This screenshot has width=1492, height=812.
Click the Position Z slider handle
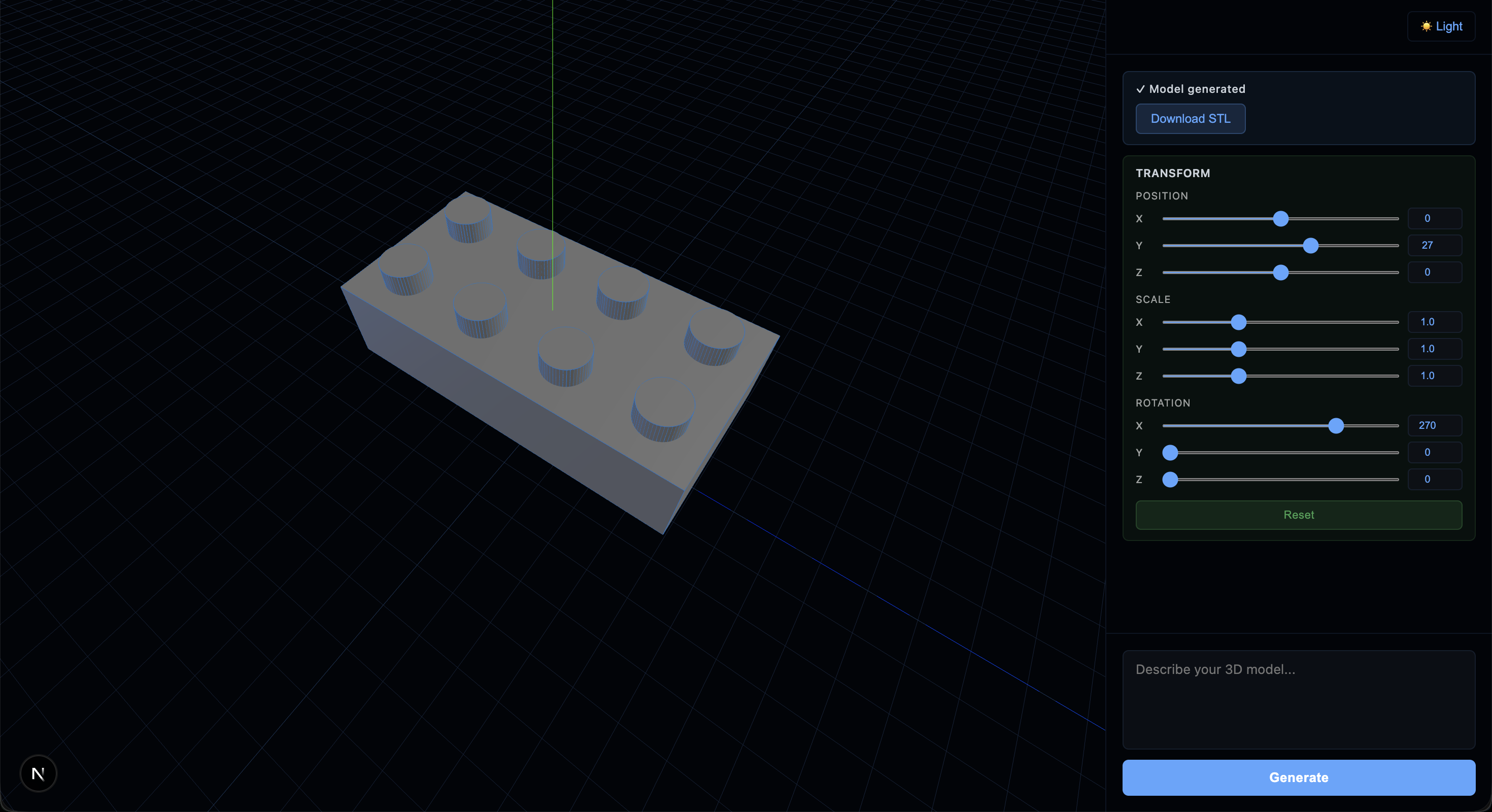click(1280, 273)
